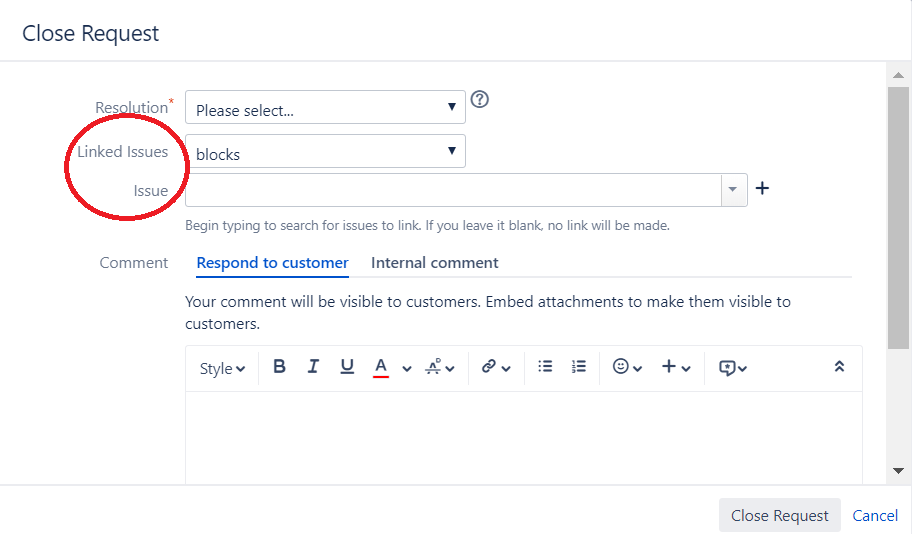Open the insert plus menu in editor
Viewport: 912px width, 534px height.
[x=669, y=366]
